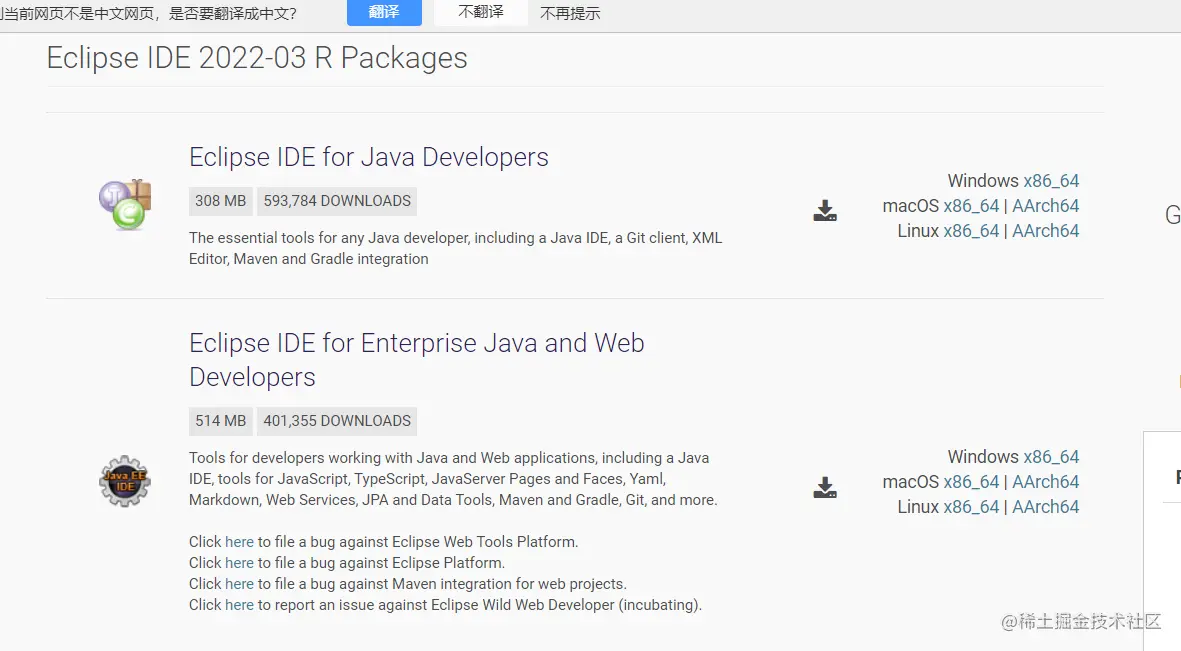
Task: Download macOS x86_64 for Enterprise Java package
Action: pos(971,481)
